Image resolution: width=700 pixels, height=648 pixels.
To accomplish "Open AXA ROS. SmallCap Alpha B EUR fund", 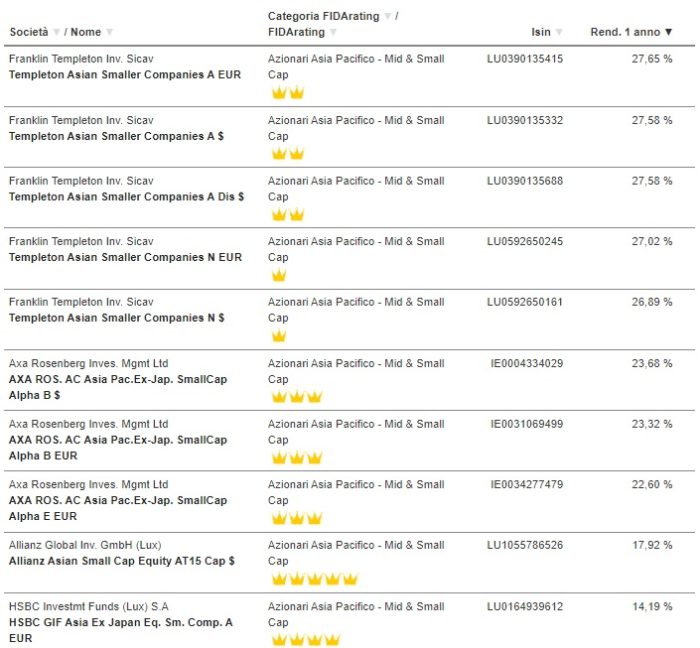I will (x=118, y=448).
